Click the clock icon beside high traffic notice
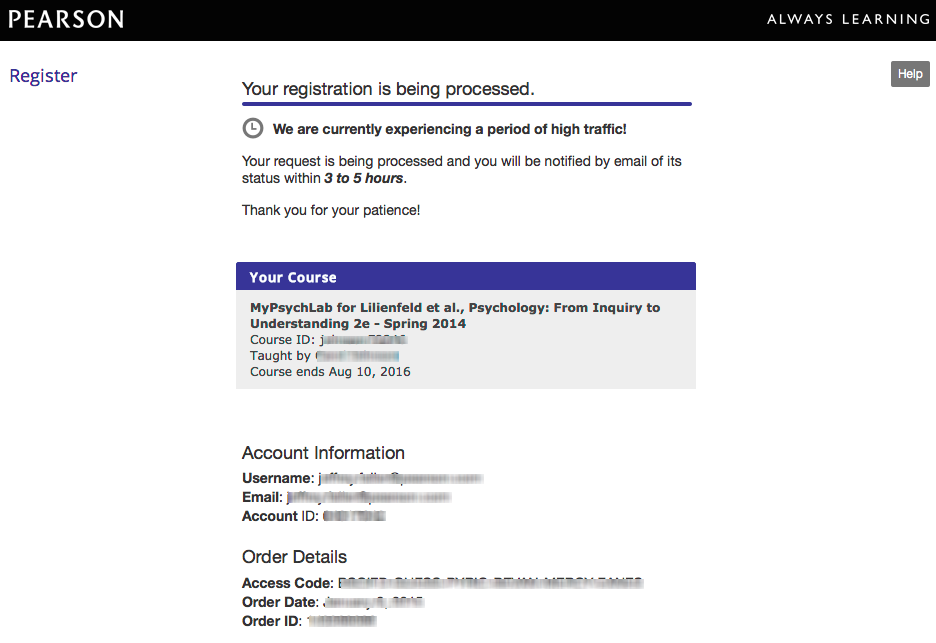The height and width of the screenshot is (643, 936). pyautogui.click(x=253, y=128)
